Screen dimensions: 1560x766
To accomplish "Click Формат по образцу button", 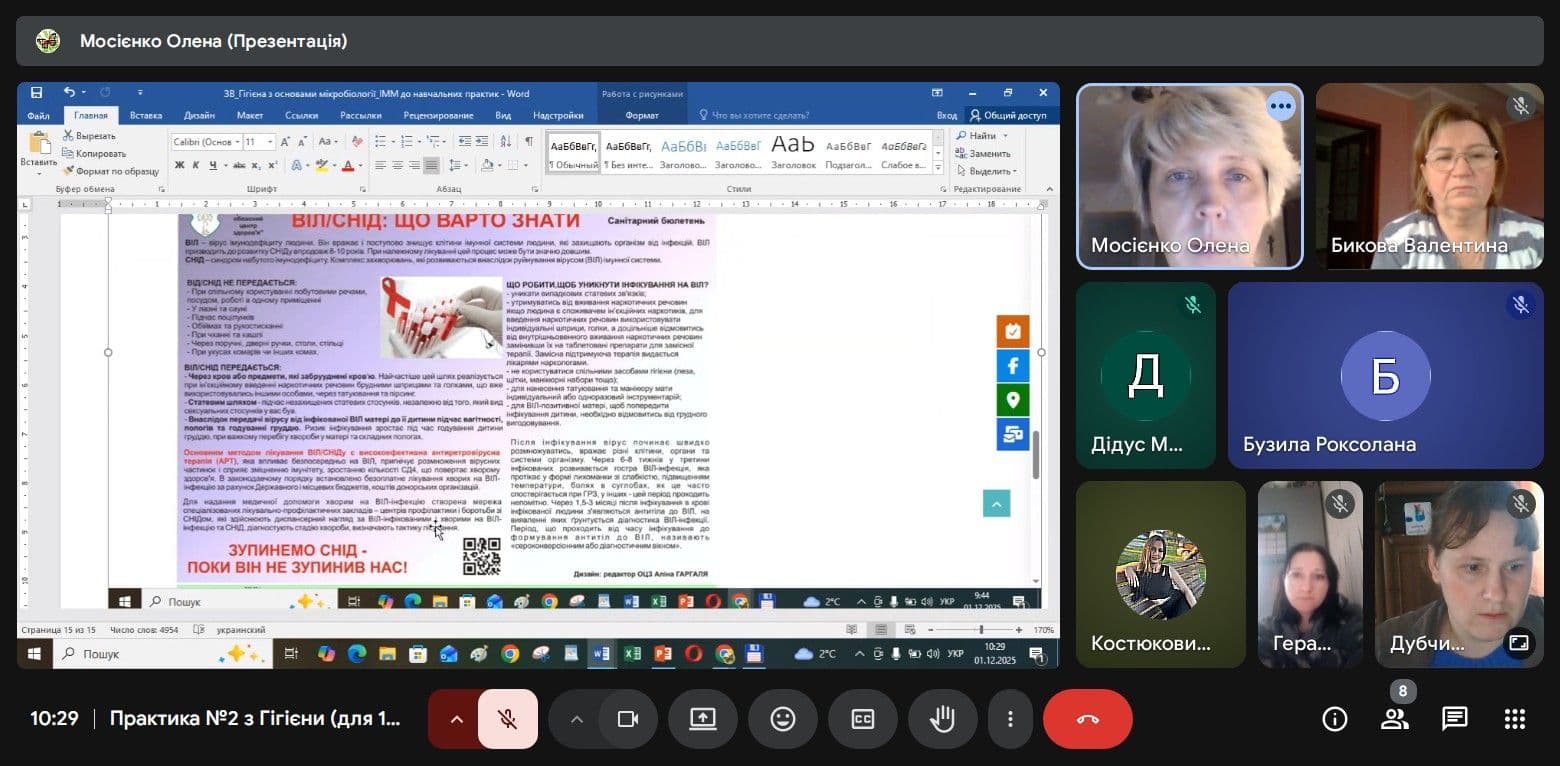I will tap(110, 171).
